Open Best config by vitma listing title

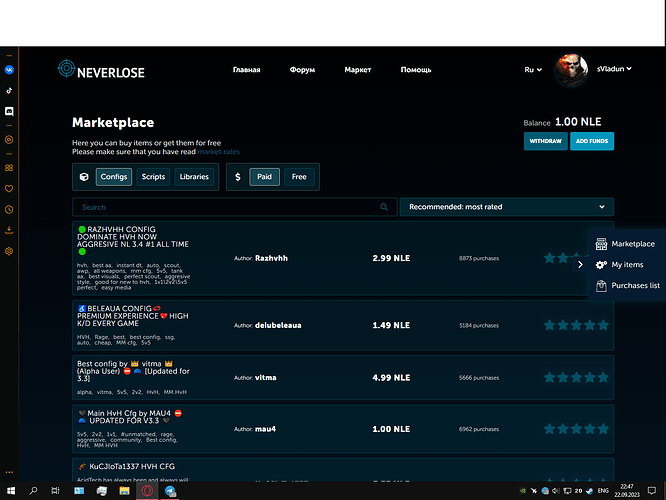133,371
